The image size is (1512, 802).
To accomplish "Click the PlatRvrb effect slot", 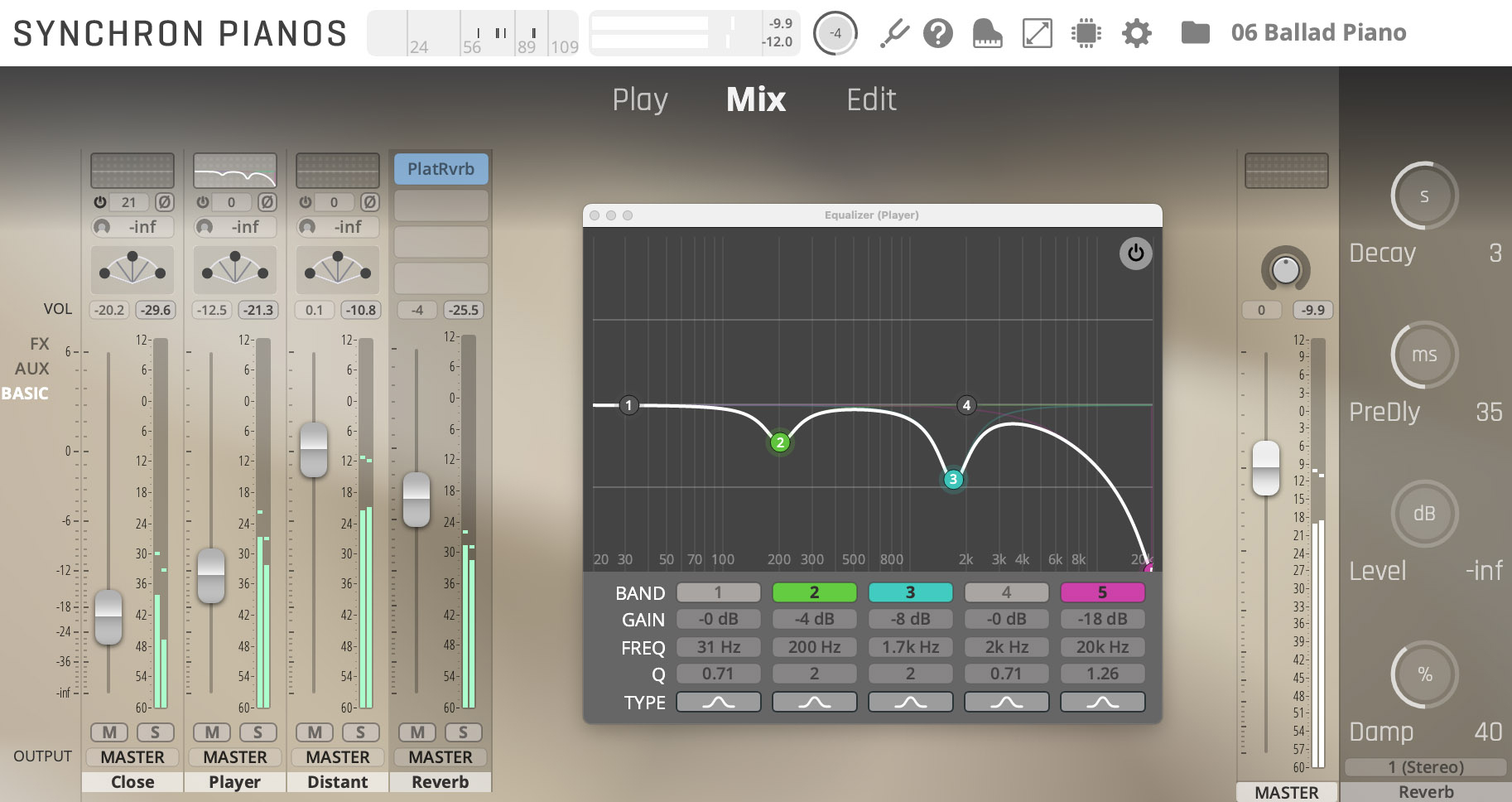I will (x=441, y=169).
